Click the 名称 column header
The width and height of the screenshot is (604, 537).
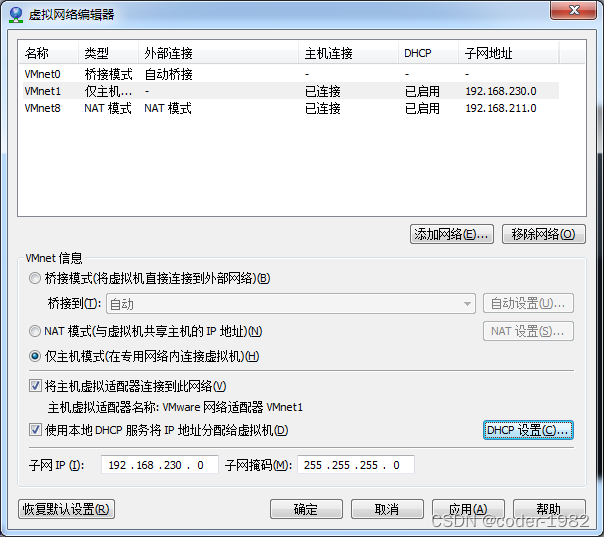click(x=49, y=53)
